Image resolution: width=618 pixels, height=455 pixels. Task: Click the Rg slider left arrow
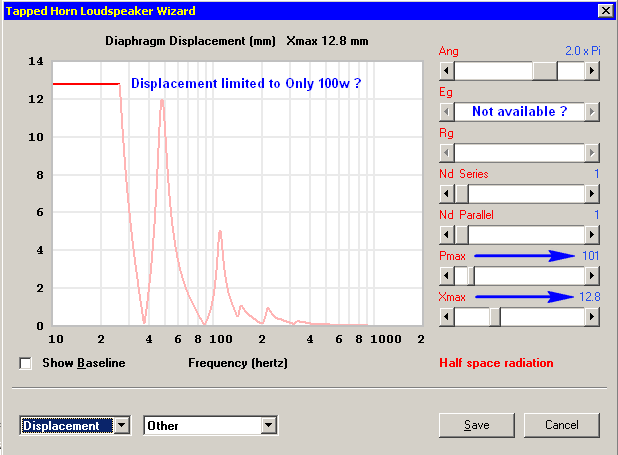click(x=447, y=153)
